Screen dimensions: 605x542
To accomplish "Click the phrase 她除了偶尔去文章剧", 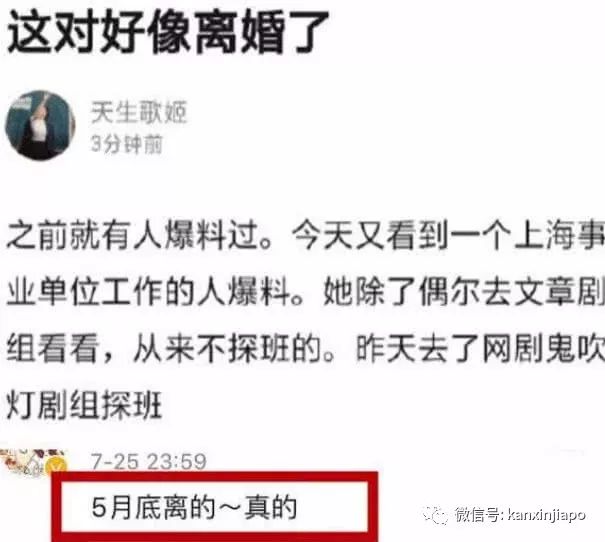I will [x=464, y=292].
